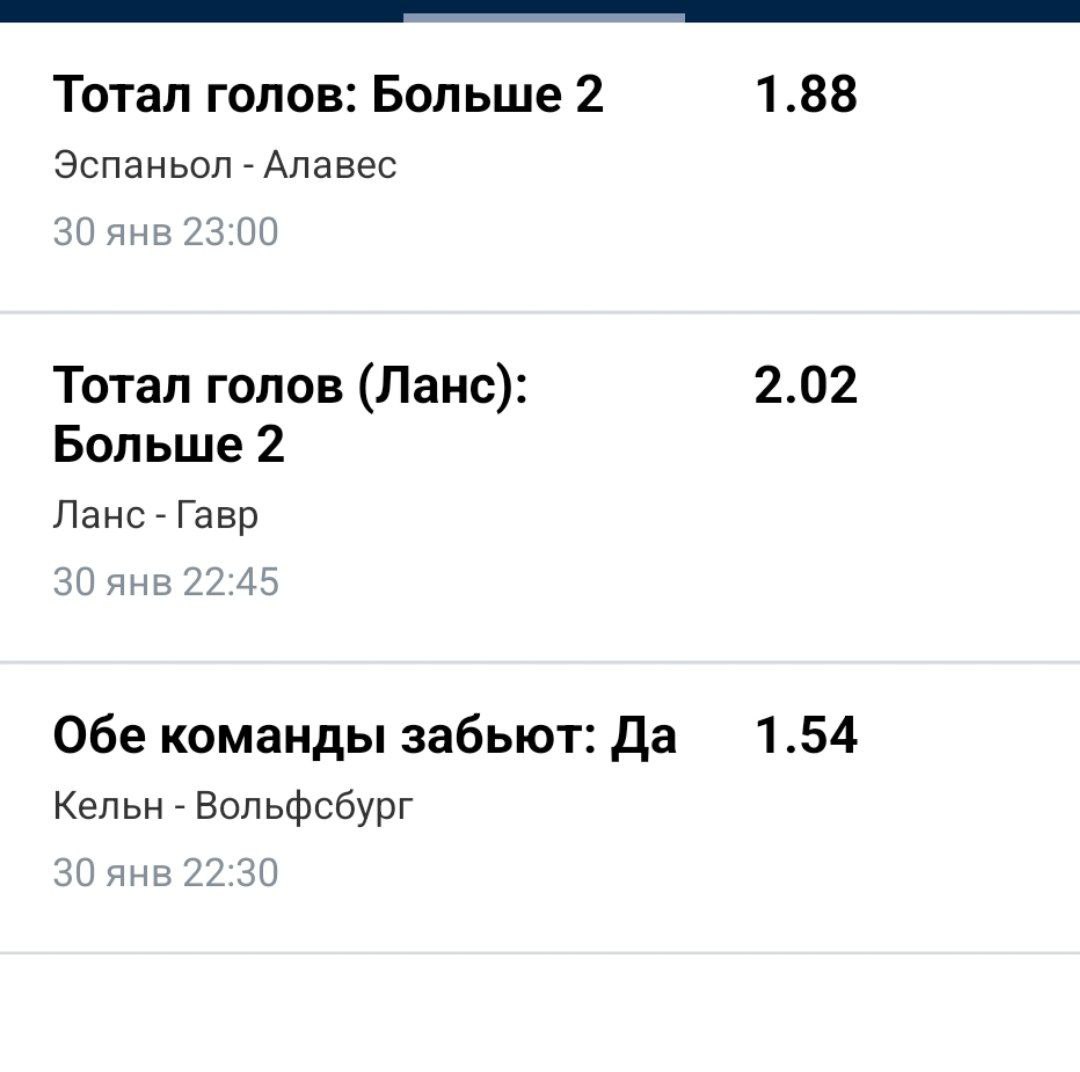This screenshot has height=1072, width=1080.
Task: Open the Эспаньол - Алавес match
Action: tap(225, 164)
